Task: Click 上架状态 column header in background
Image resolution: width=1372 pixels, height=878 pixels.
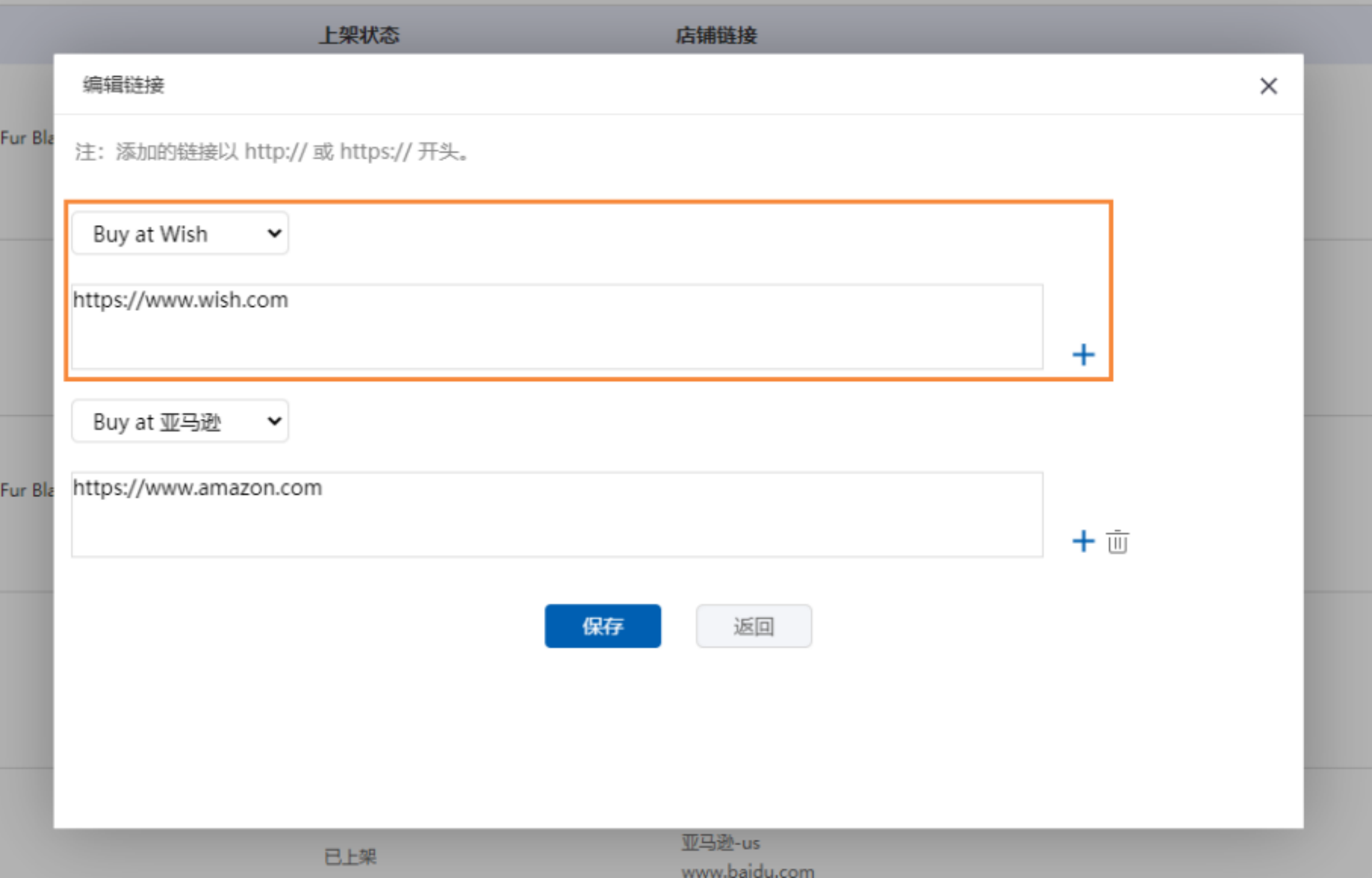Action: tap(359, 35)
